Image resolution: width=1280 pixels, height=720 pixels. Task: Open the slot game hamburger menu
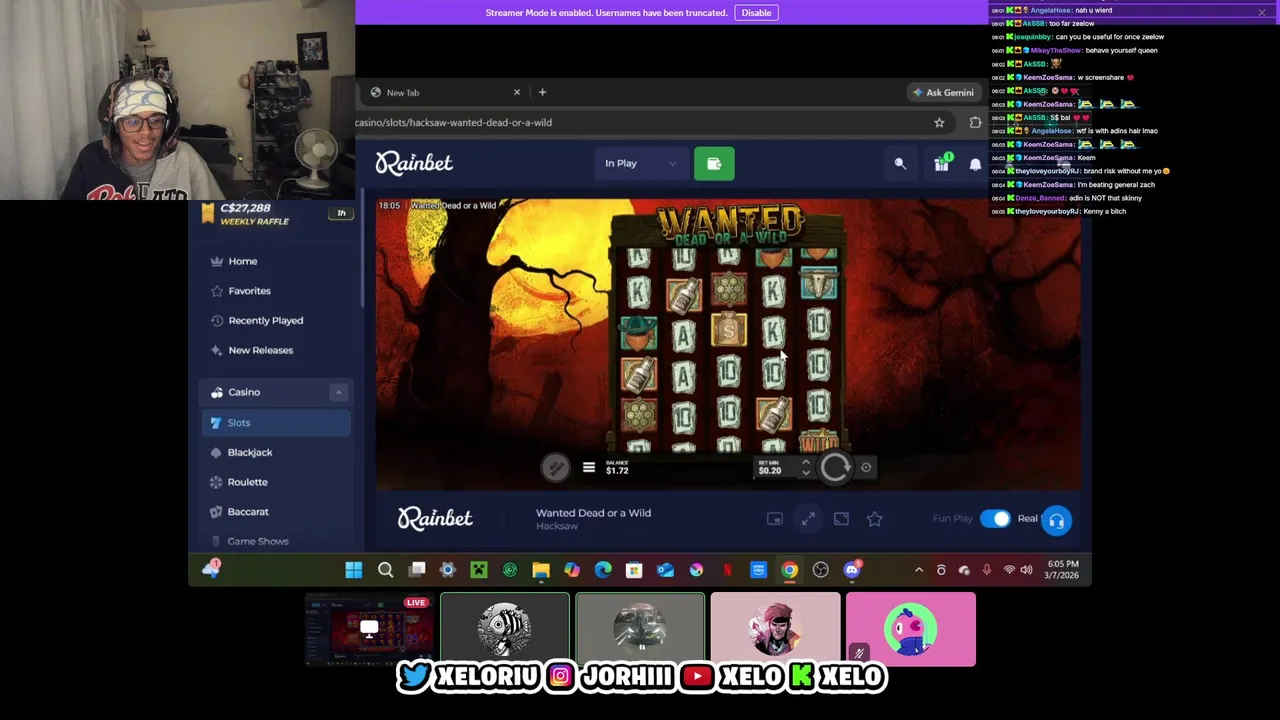click(x=589, y=468)
